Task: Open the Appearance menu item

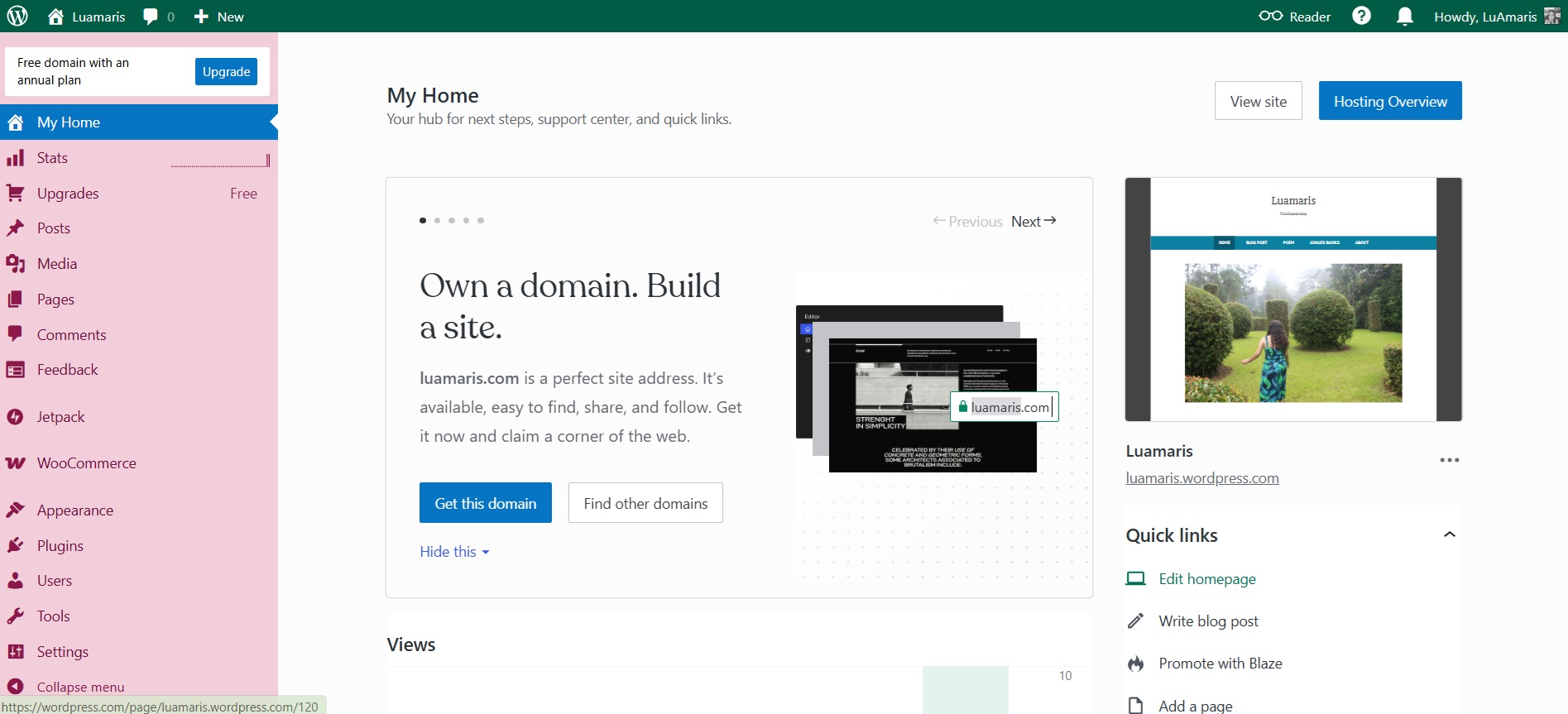Action: (139, 510)
